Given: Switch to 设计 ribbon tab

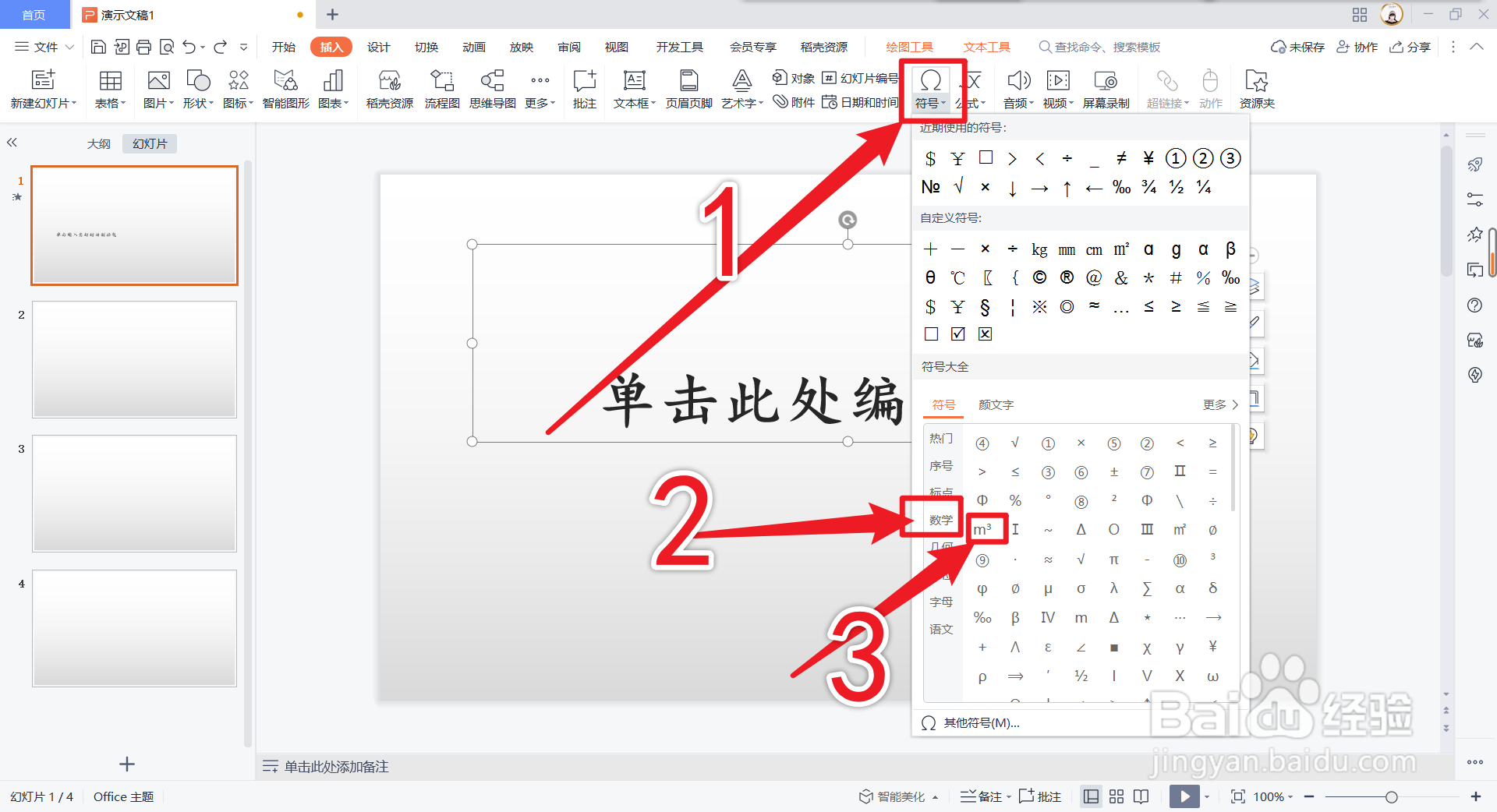Looking at the screenshot, I should 379,48.
